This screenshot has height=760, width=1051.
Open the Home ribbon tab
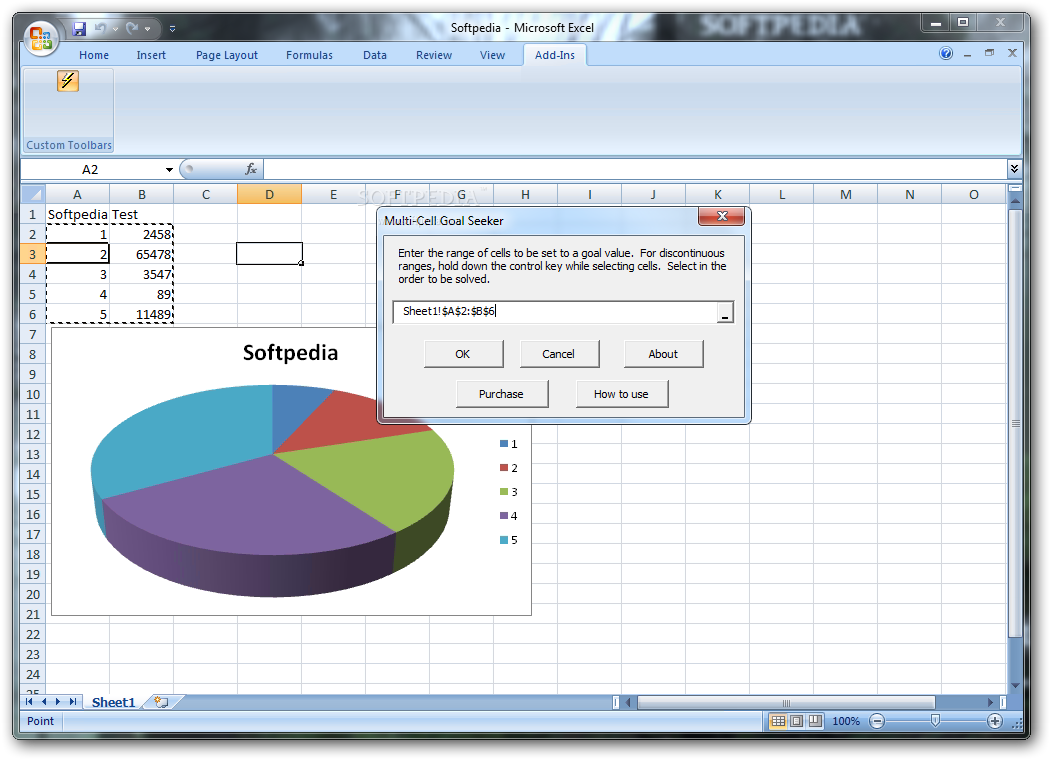click(x=94, y=55)
